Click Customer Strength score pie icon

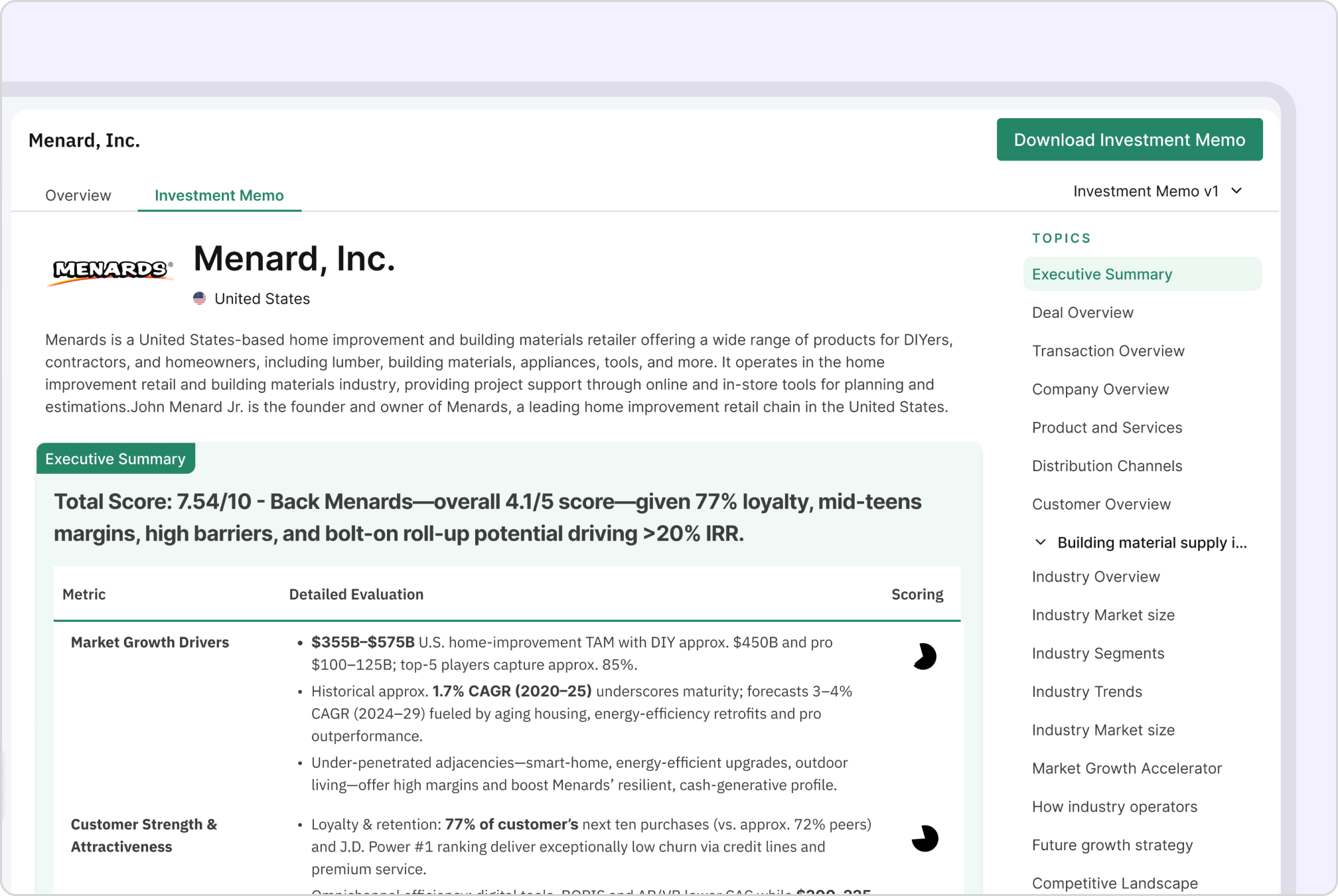(924, 838)
